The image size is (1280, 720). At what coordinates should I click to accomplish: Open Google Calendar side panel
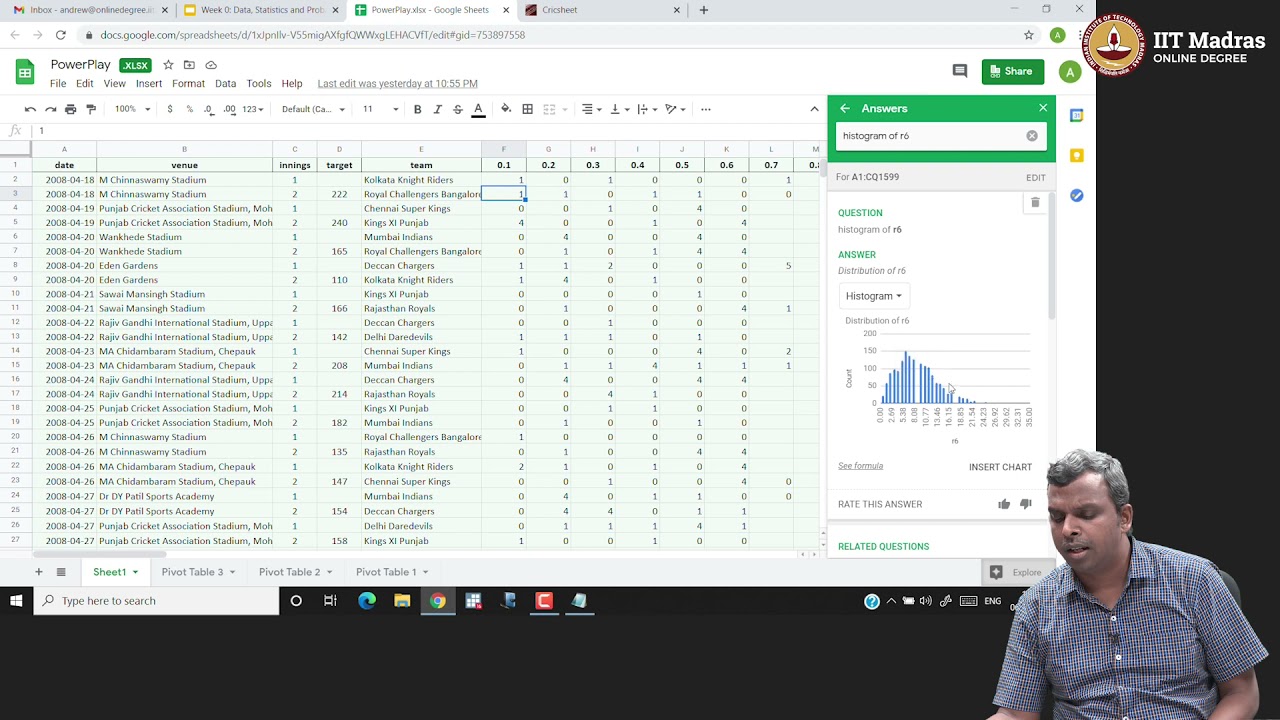click(1077, 116)
